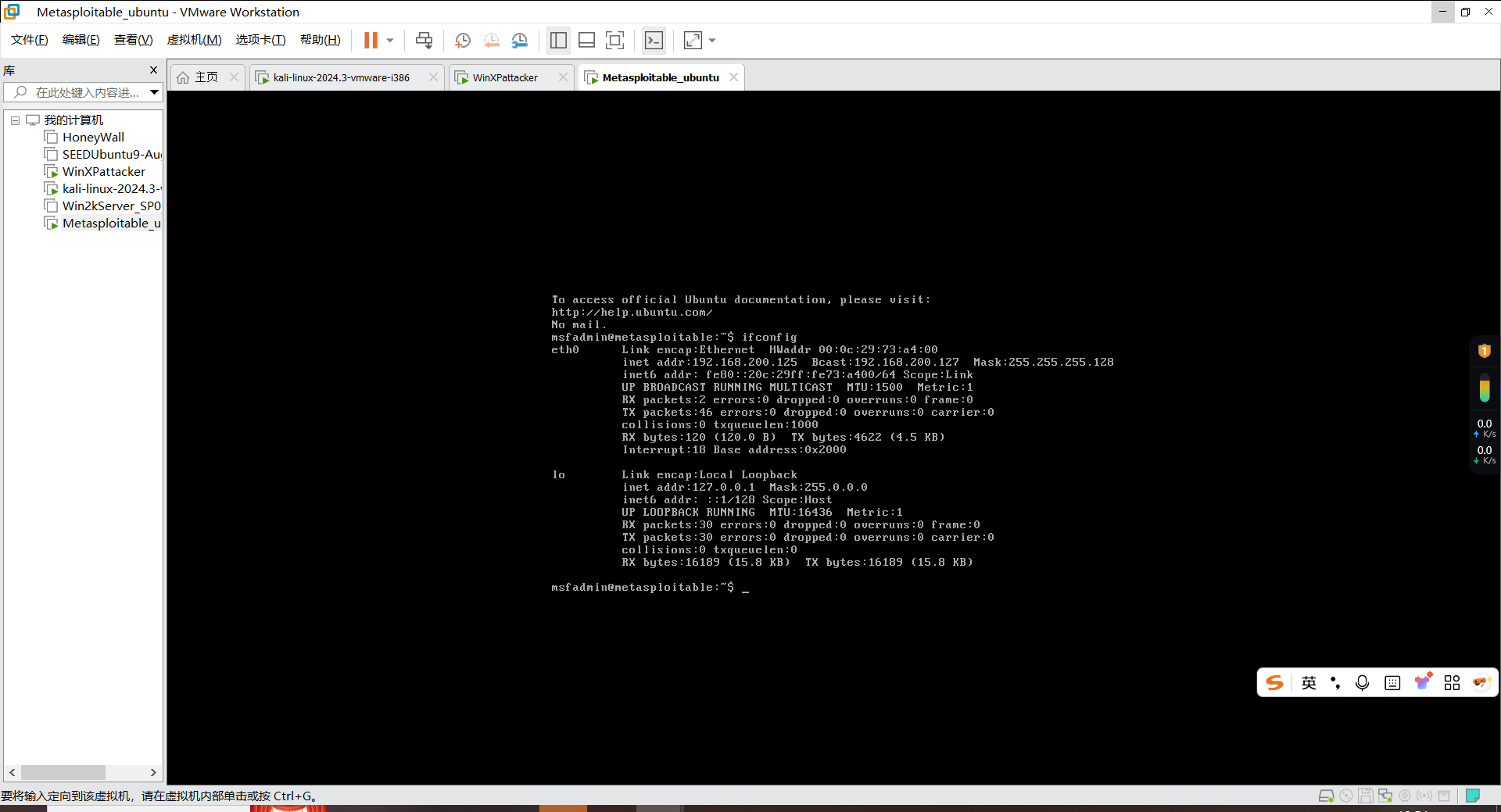Image resolution: width=1501 pixels, height=812 pixels.
Task: Click the VMware Workstation title bar icon
Action: (12, 12)
